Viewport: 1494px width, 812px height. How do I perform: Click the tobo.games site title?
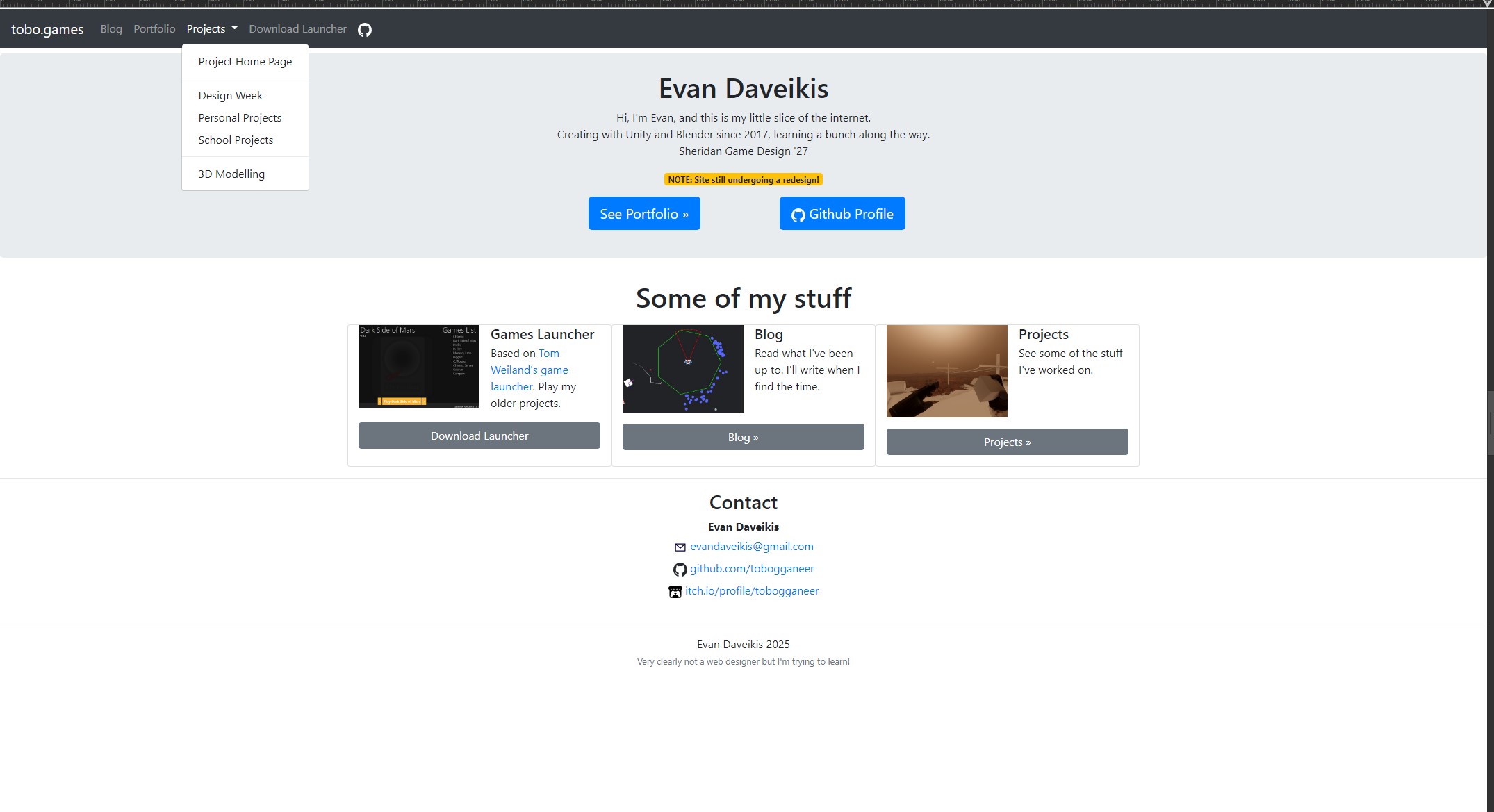[x=47, y=29]
